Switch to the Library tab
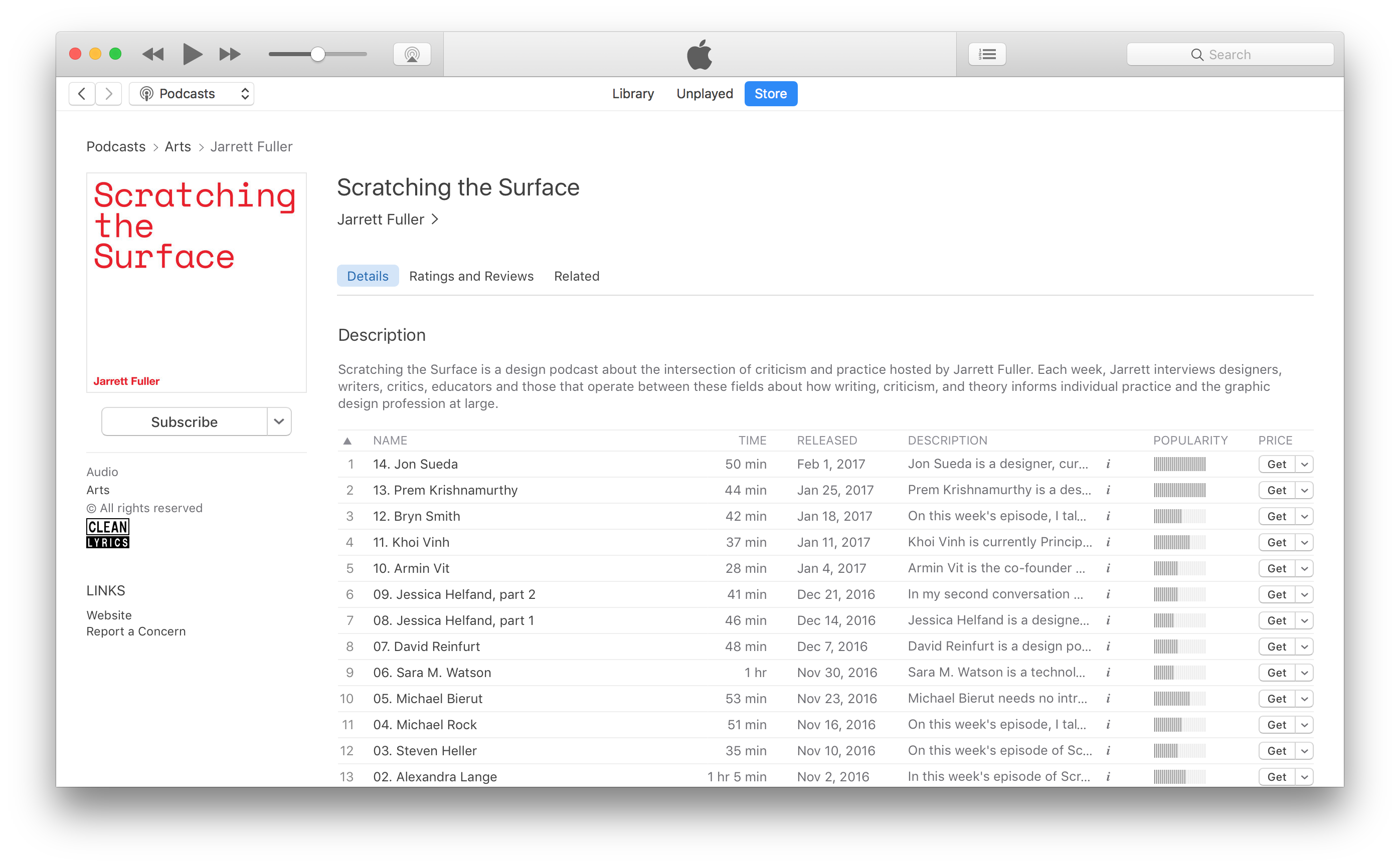The height and width of the screenshot is (867, 1400). 633,94
